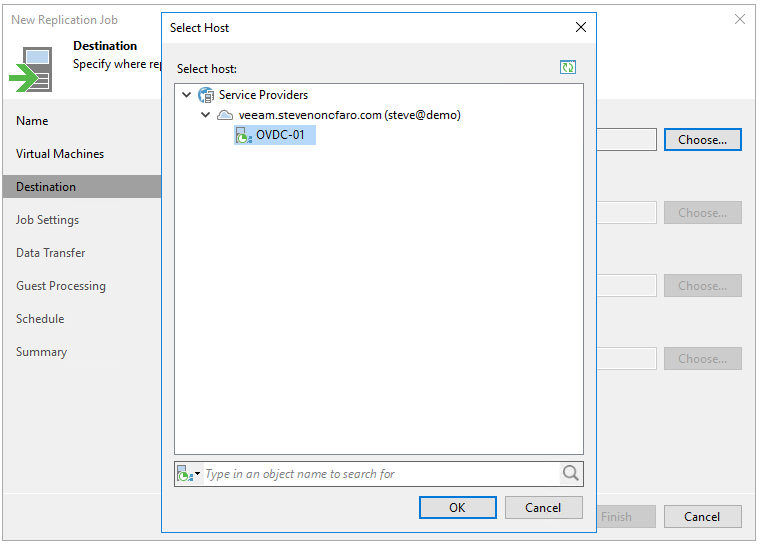Confirm host selection with OK
760x544 pixels.
coord(457,507)
